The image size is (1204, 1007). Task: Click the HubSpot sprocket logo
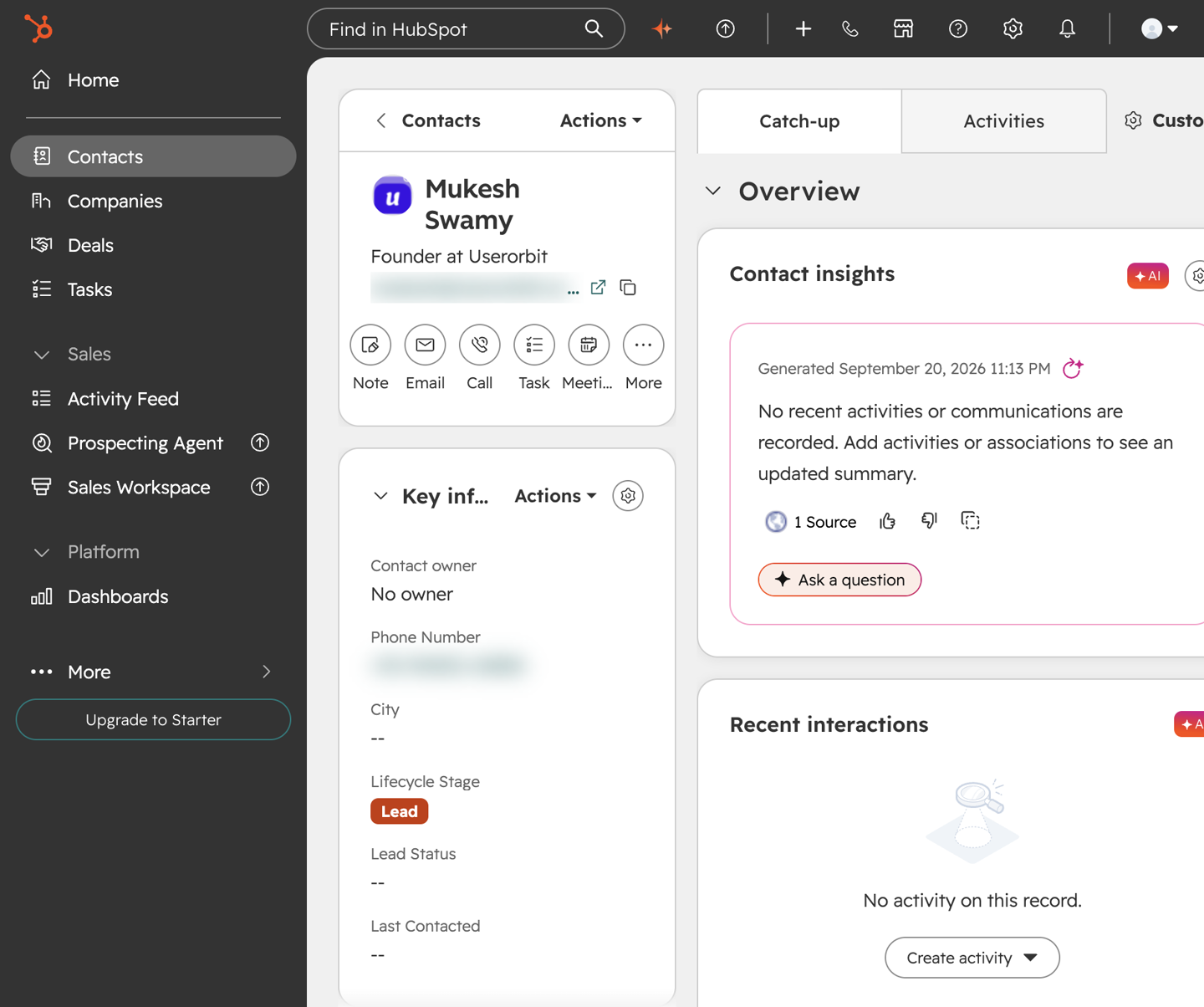tap(38, 28)
